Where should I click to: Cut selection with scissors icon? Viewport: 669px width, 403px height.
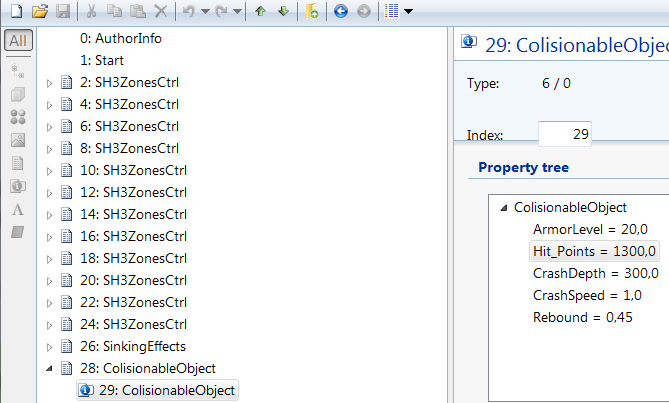click(x=91, y=11)
